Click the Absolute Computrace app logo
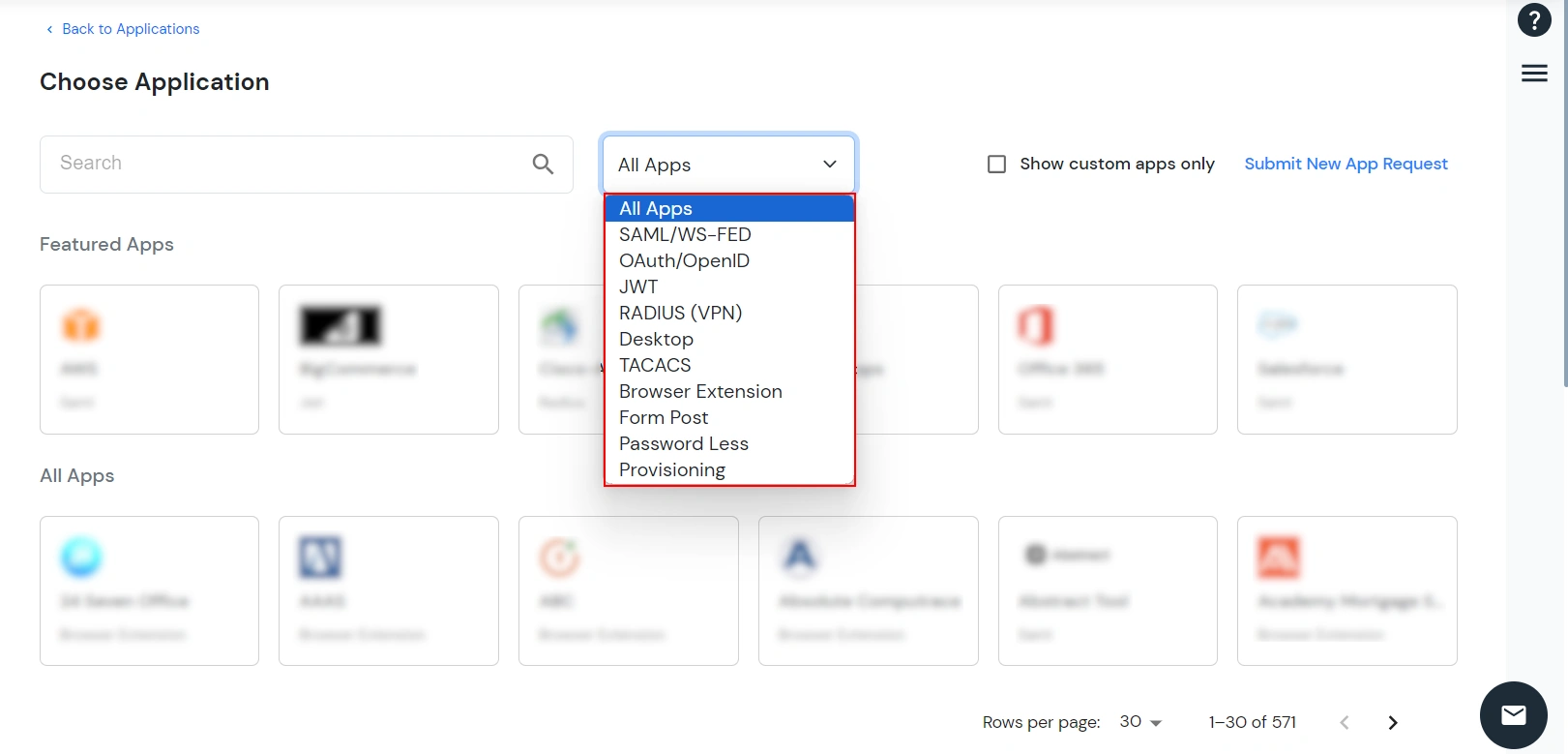This screenshot has width=1568, height=754. point(800,557)
